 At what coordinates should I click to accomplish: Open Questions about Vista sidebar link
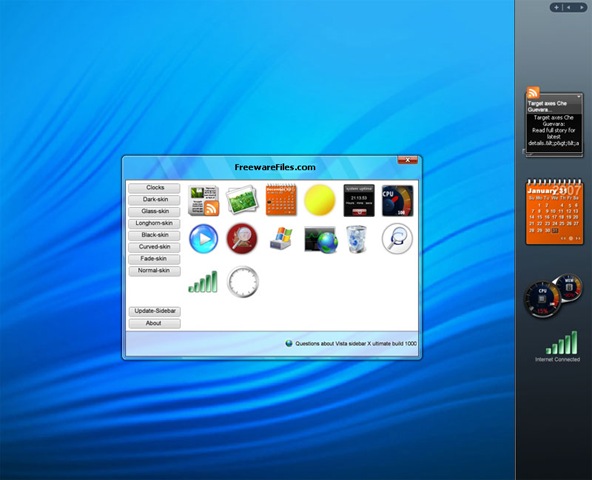(356, 344)
